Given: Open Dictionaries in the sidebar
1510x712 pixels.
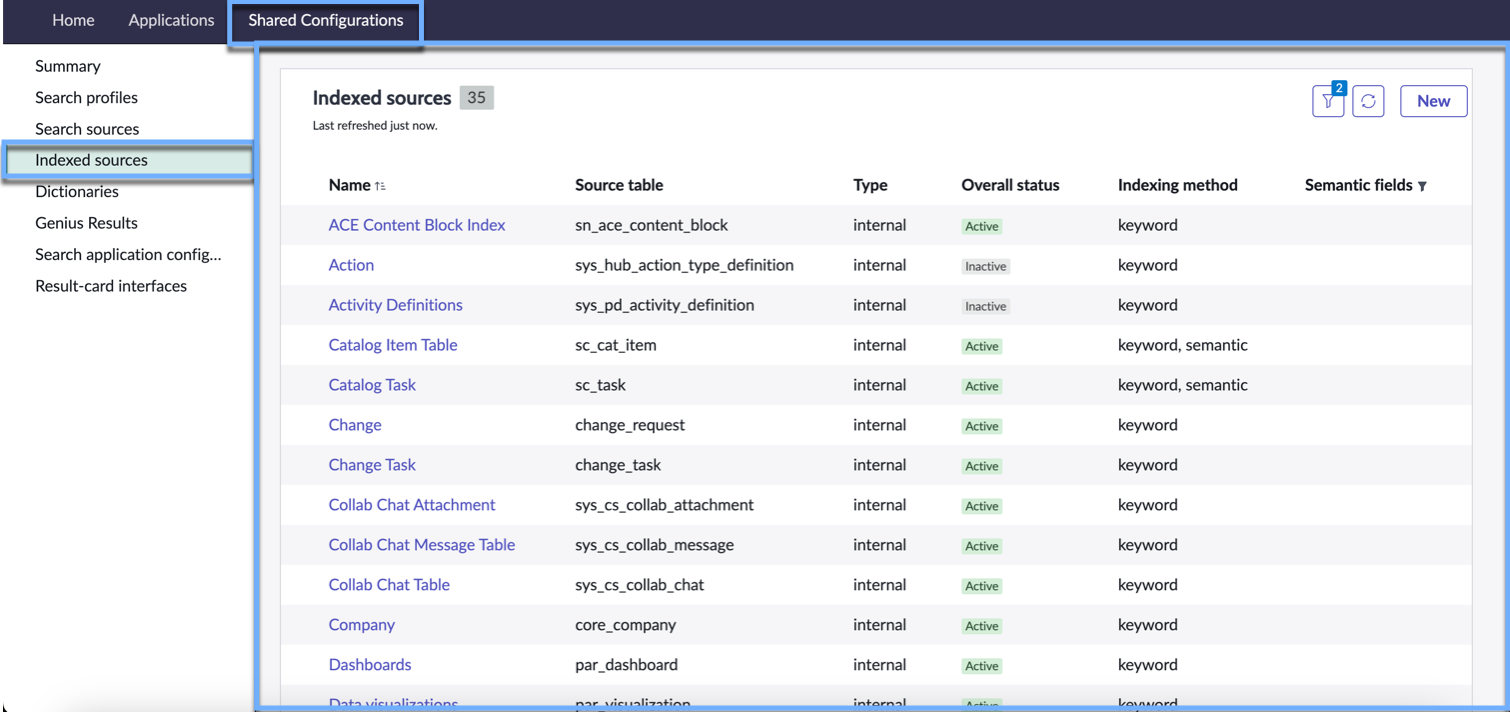Looking at the screenshot, I should coord(77,192).
